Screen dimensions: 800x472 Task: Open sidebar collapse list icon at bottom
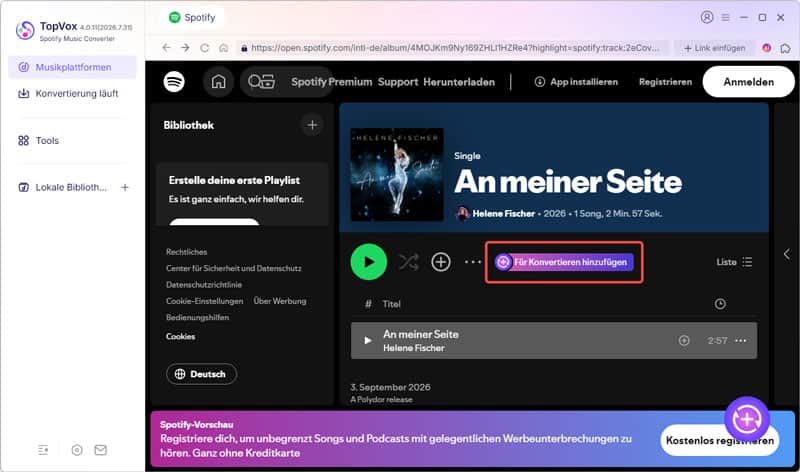43,450
